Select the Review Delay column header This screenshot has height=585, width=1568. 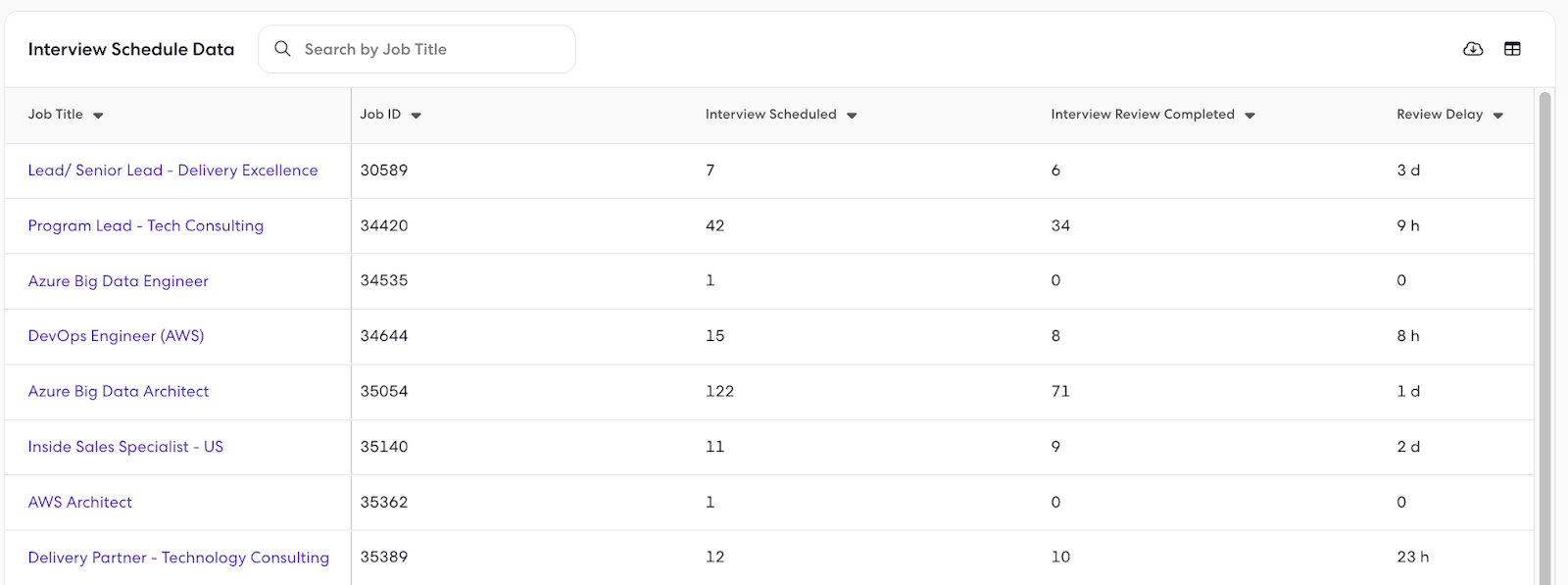point(1440,115)
